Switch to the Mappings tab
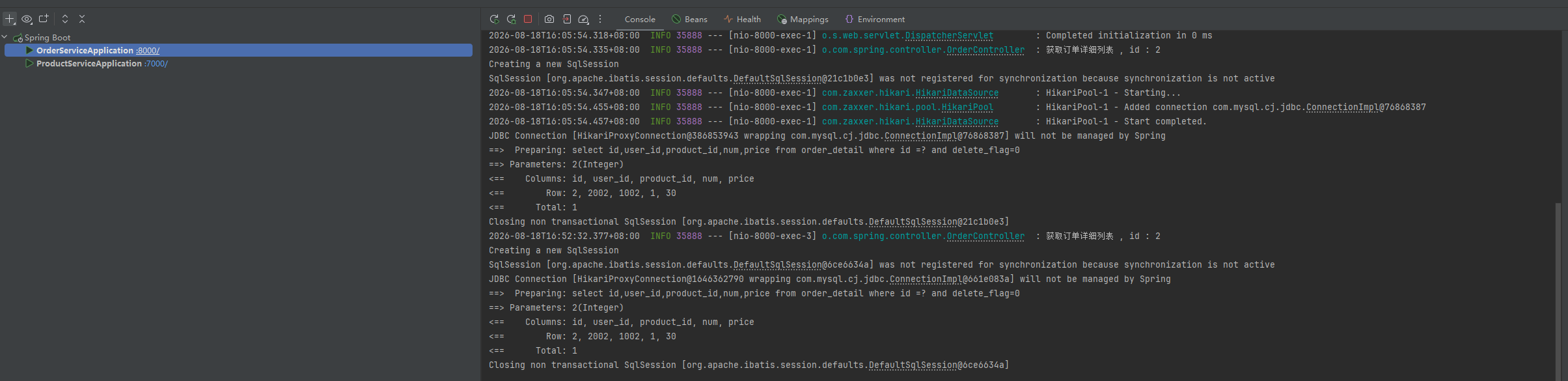The image size is (1568, 381). [803, 20]
